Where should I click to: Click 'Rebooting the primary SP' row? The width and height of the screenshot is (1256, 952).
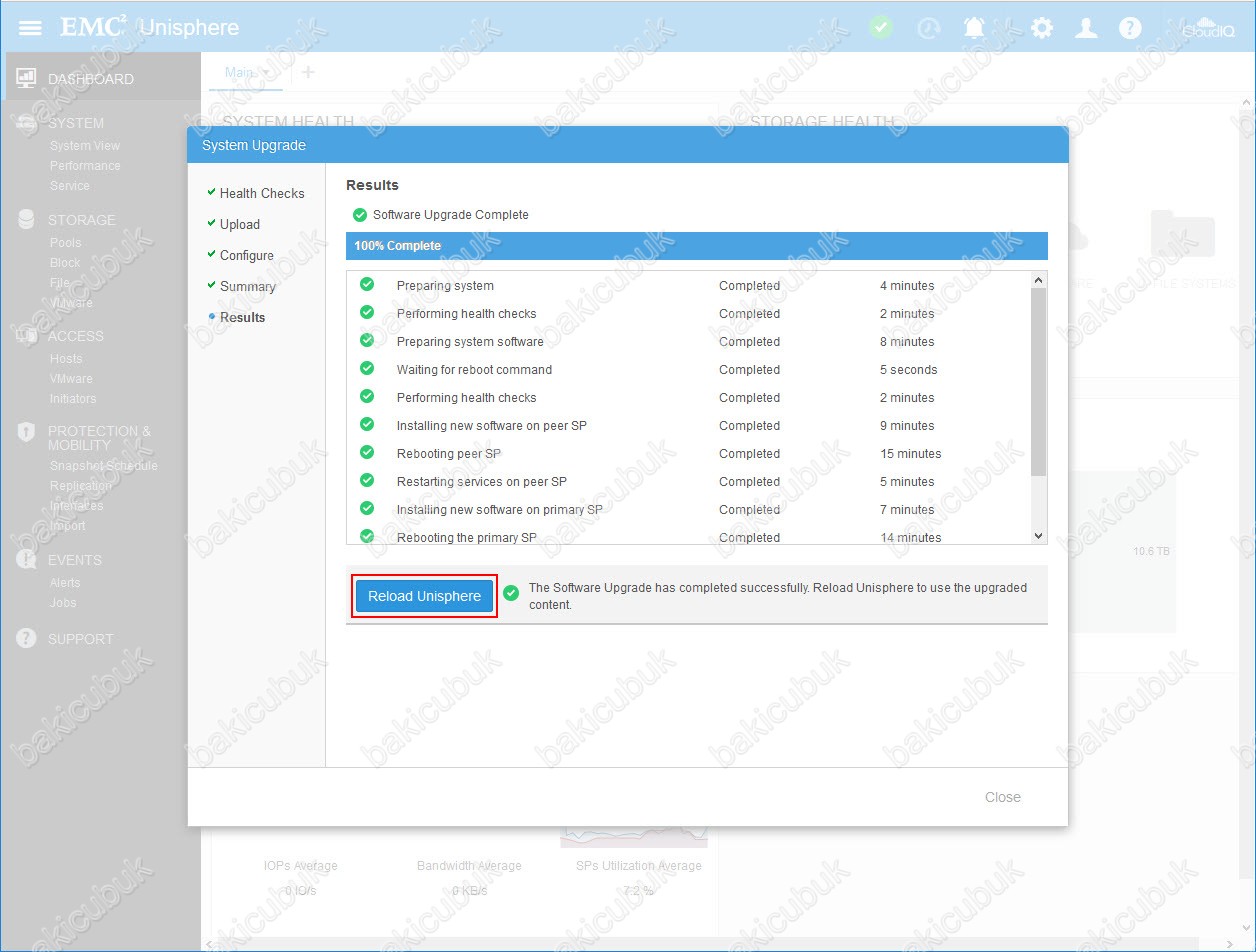point(466,538)
